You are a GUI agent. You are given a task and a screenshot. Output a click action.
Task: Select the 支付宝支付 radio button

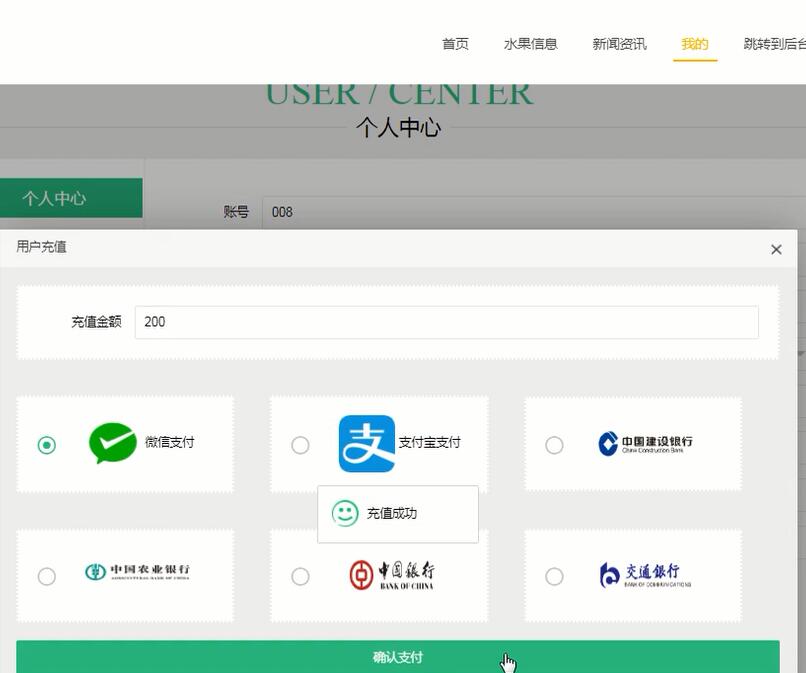[x=300, y=445]
